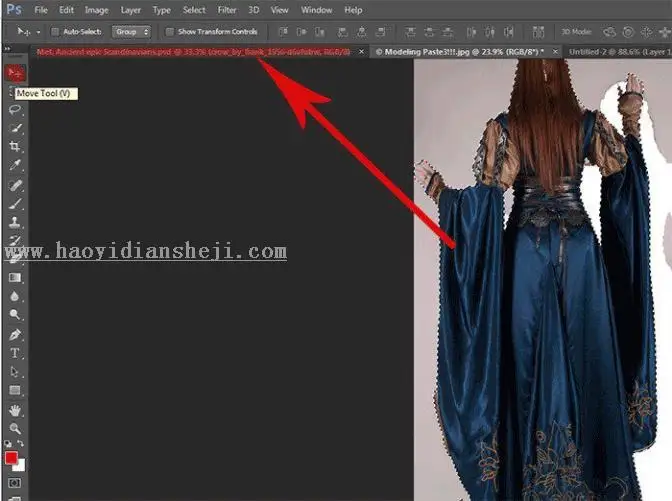Enable the Auto-Select checkbox

(x=55, y=32)
